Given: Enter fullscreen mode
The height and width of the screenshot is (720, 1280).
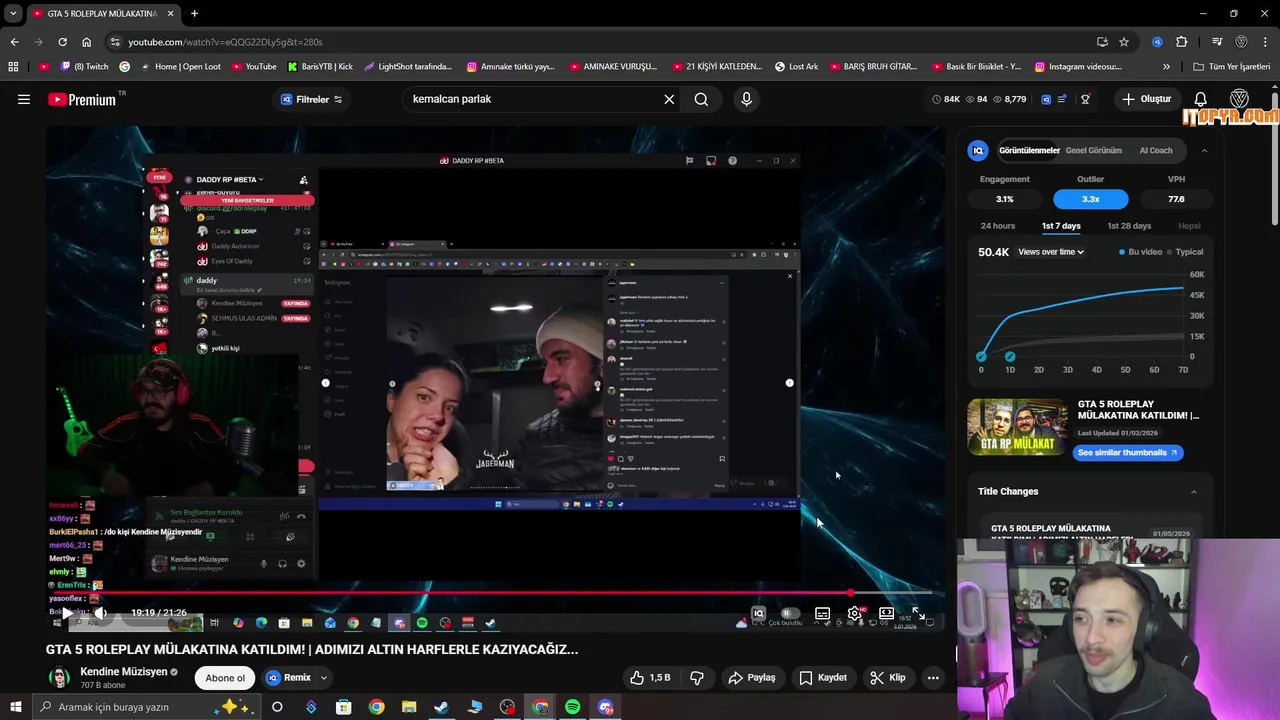Looking at the screenshot, I should click(x=918, y=613).
